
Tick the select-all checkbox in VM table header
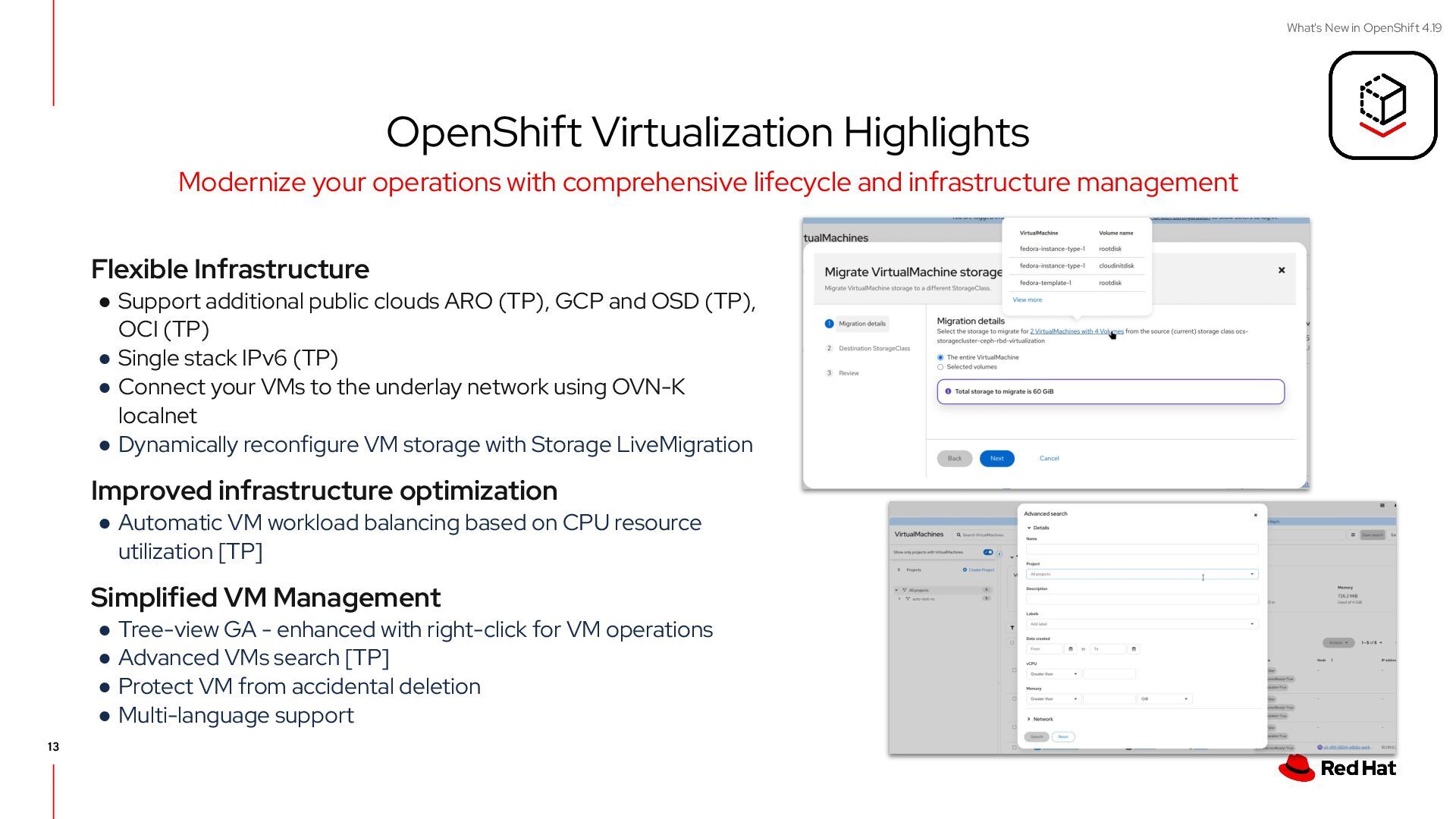click(1012, 643)
